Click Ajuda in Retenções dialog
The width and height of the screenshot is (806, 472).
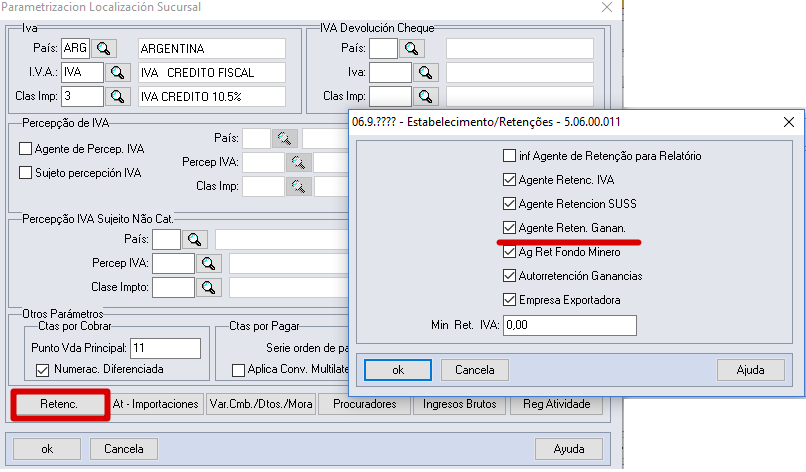click(750, 370)
